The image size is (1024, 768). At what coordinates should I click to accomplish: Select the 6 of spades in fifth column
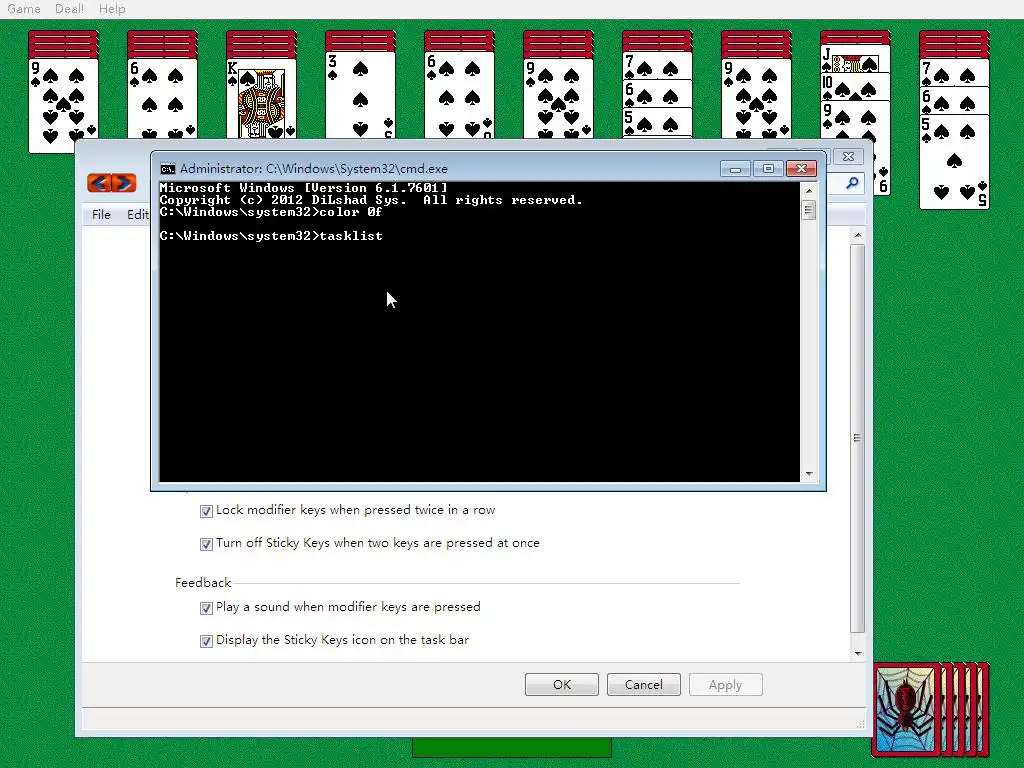pyautogui.click(x=459, y=95)
